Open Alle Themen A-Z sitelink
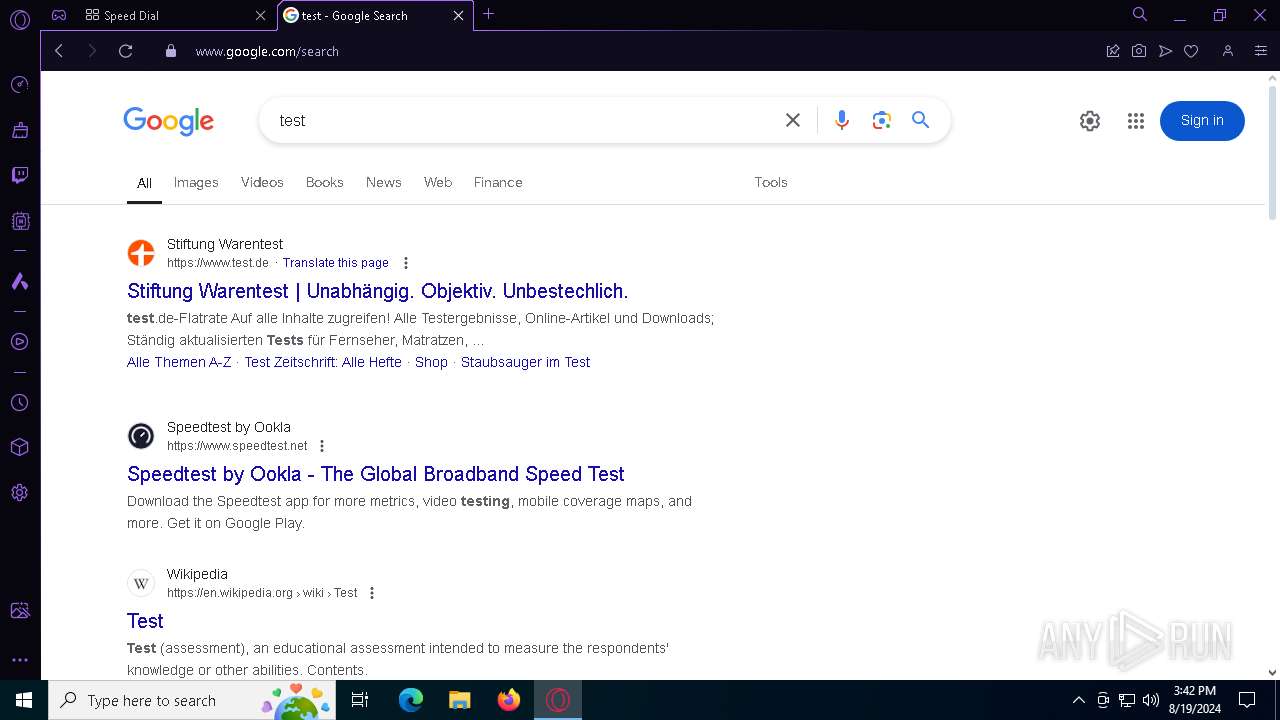1280x720 pixels. [179, 362]
